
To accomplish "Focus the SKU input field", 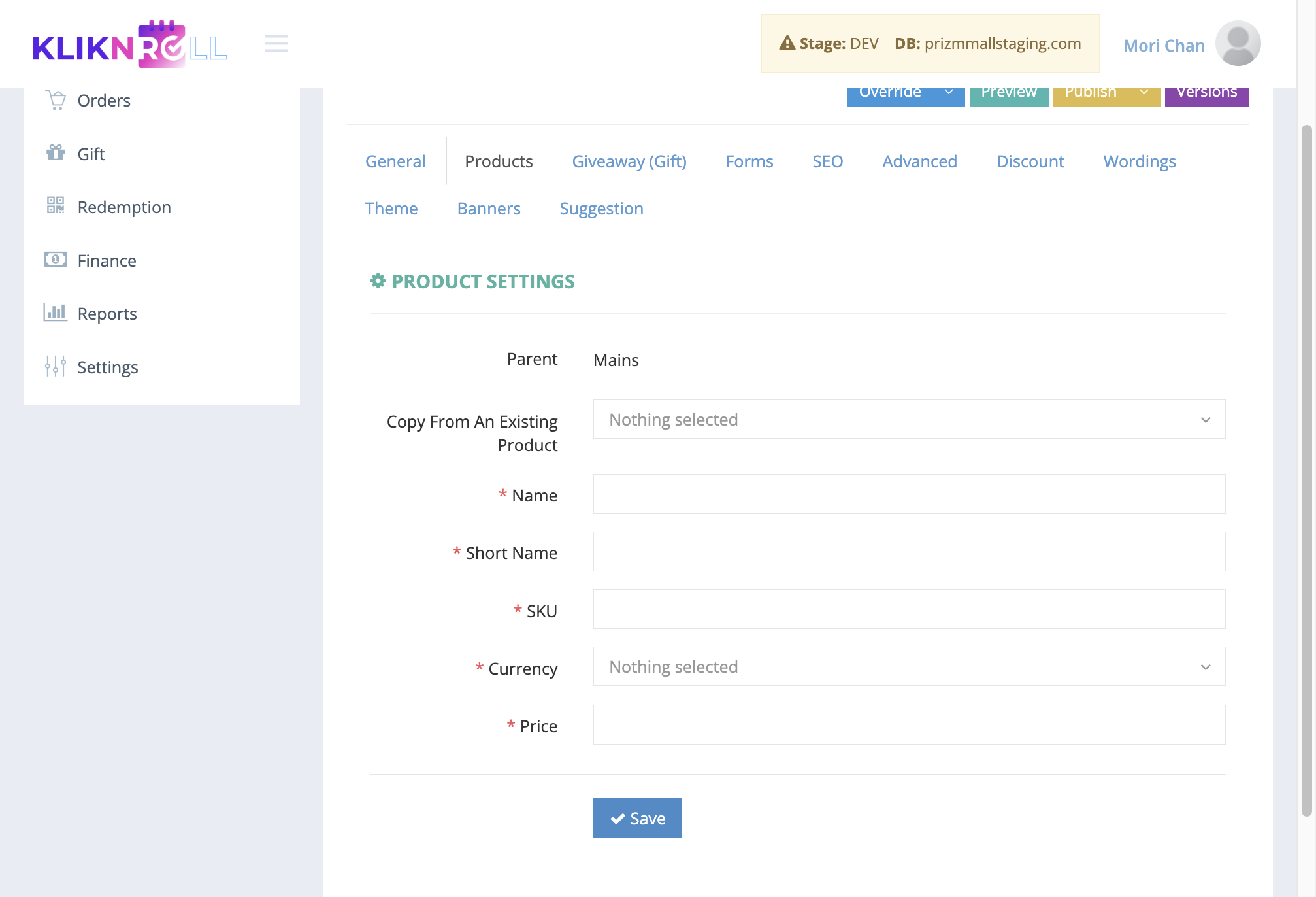I will pos(909,609).
